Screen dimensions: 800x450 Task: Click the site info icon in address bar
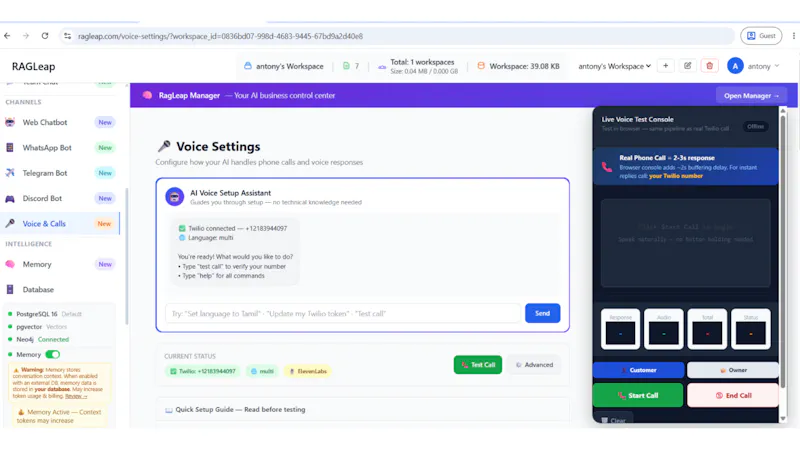67,36
